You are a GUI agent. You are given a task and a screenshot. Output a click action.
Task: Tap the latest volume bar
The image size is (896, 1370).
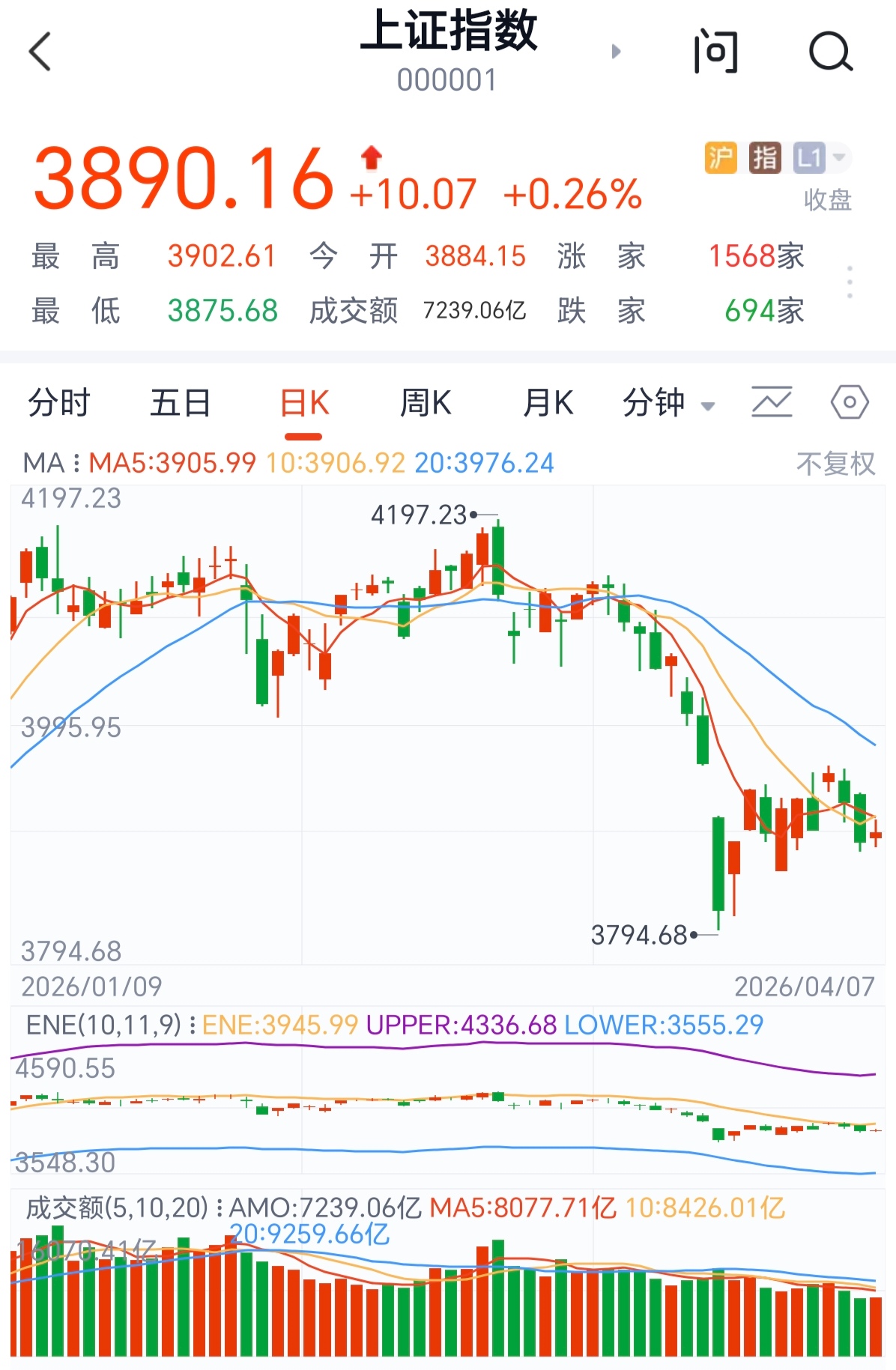pos(876,1327)
